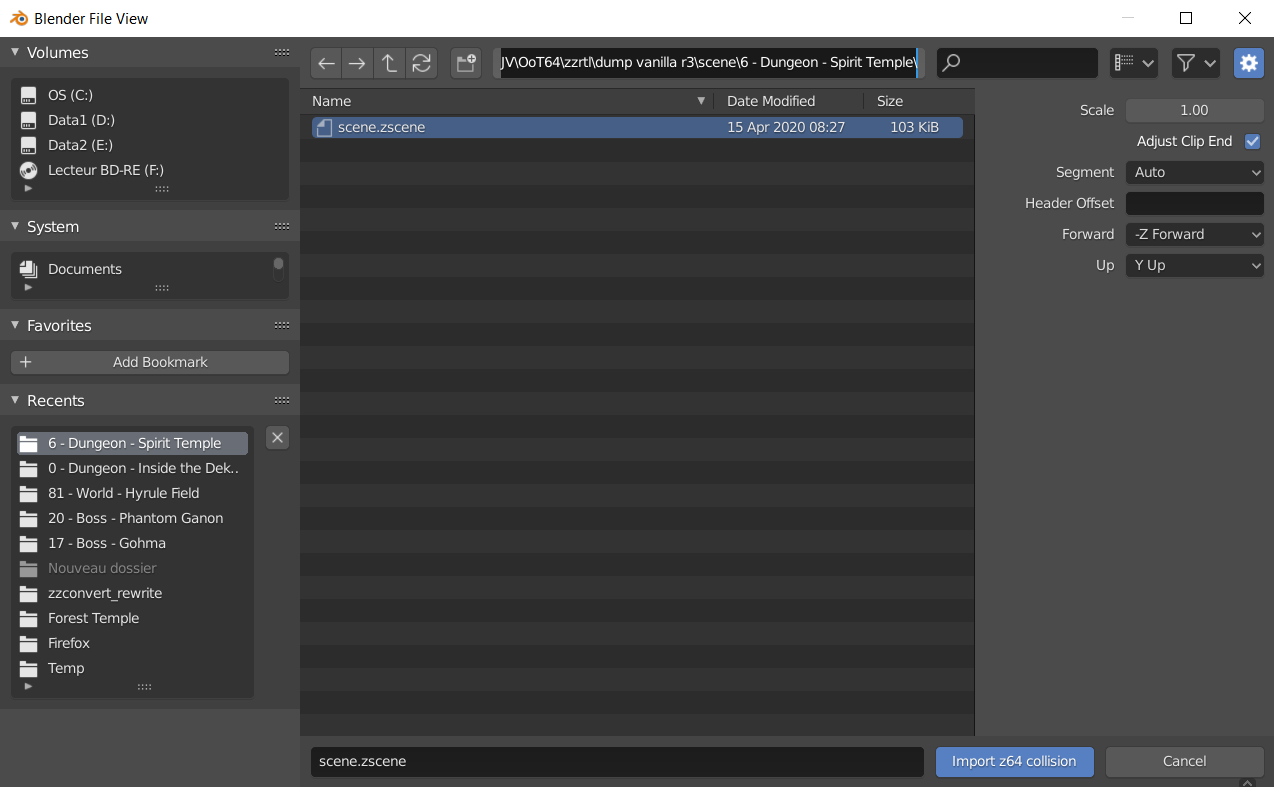Toggle the options settings gear panel
The image size is (1274, 787).
tap(1248, 63)
